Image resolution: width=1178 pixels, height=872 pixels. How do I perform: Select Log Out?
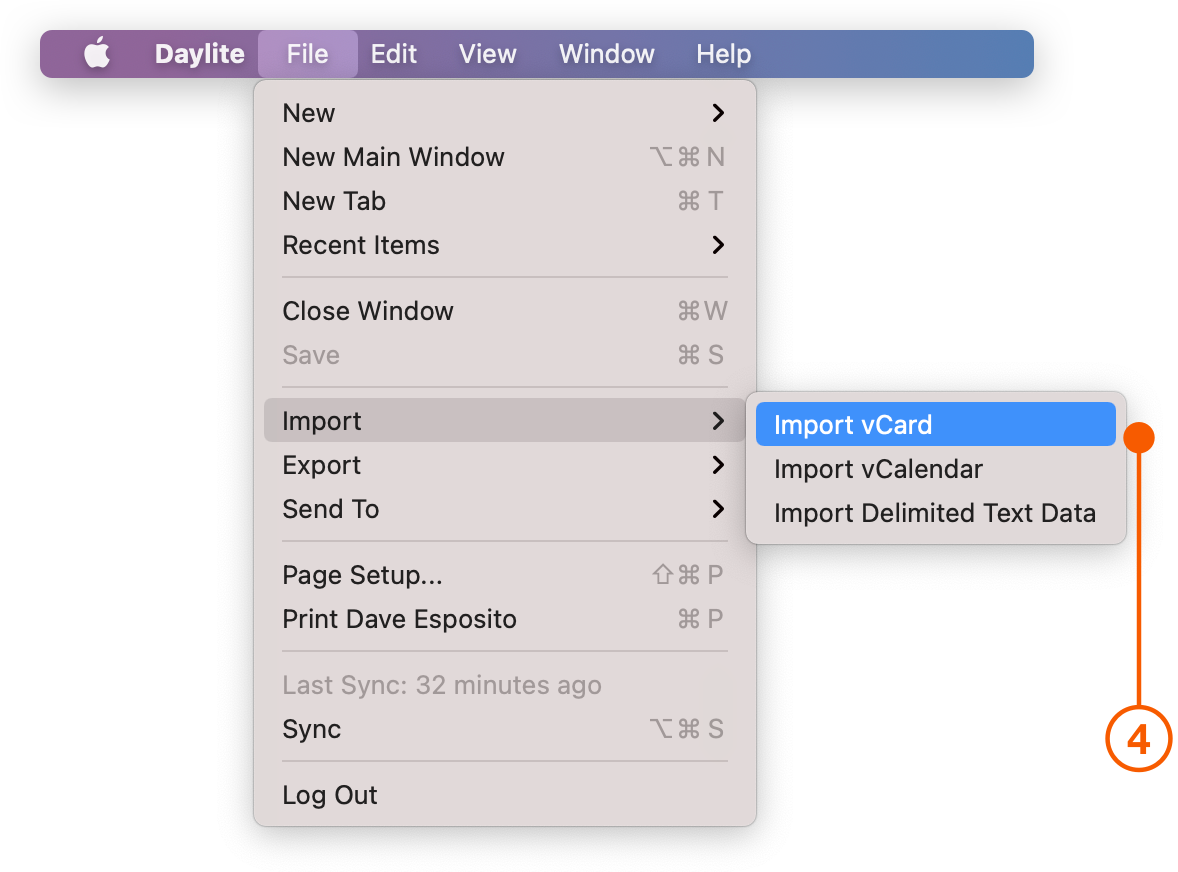(504, 795)
